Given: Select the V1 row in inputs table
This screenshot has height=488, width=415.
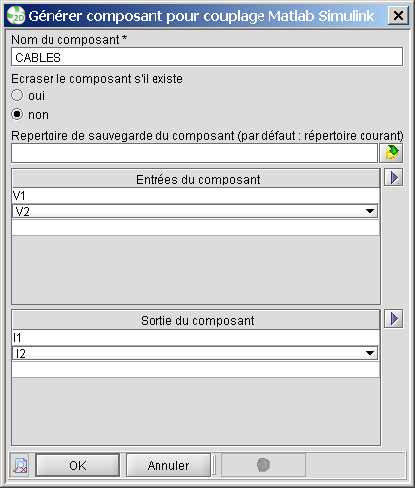Looking at the screenshot, I should [x=196, y=196].
